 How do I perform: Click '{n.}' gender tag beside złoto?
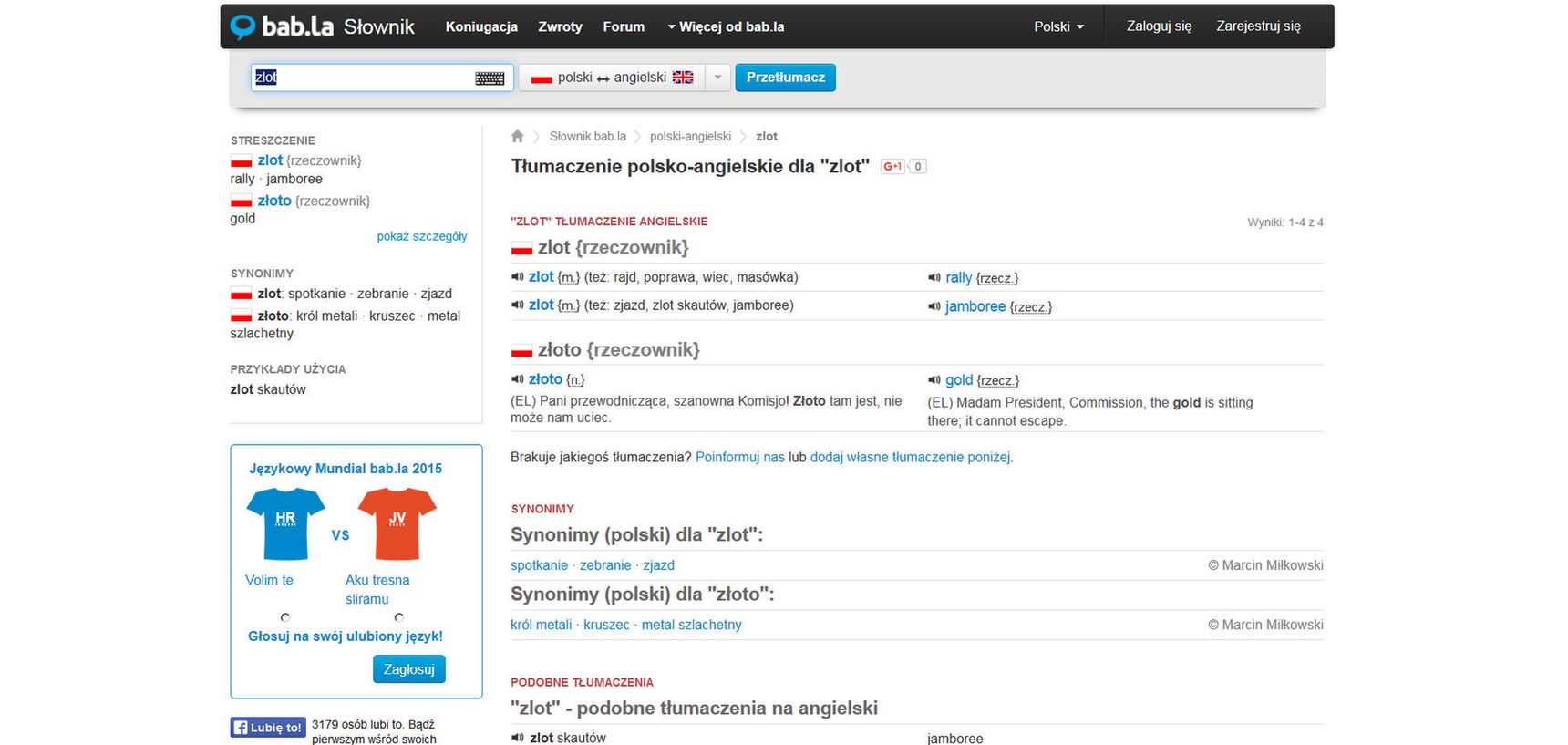point(575,379)
